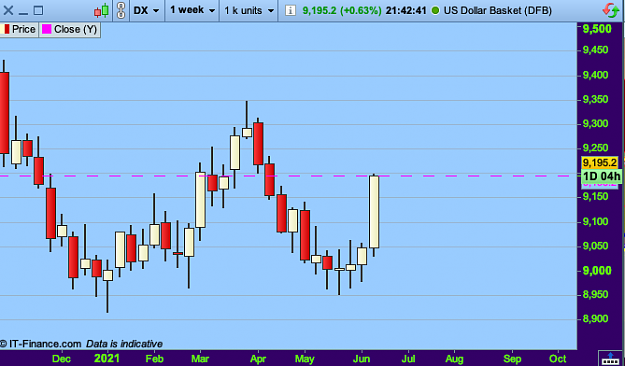Screen dimensions: 625x366
Task: Click the red-green sync arrows icon
Action: [x=610, y=10]
